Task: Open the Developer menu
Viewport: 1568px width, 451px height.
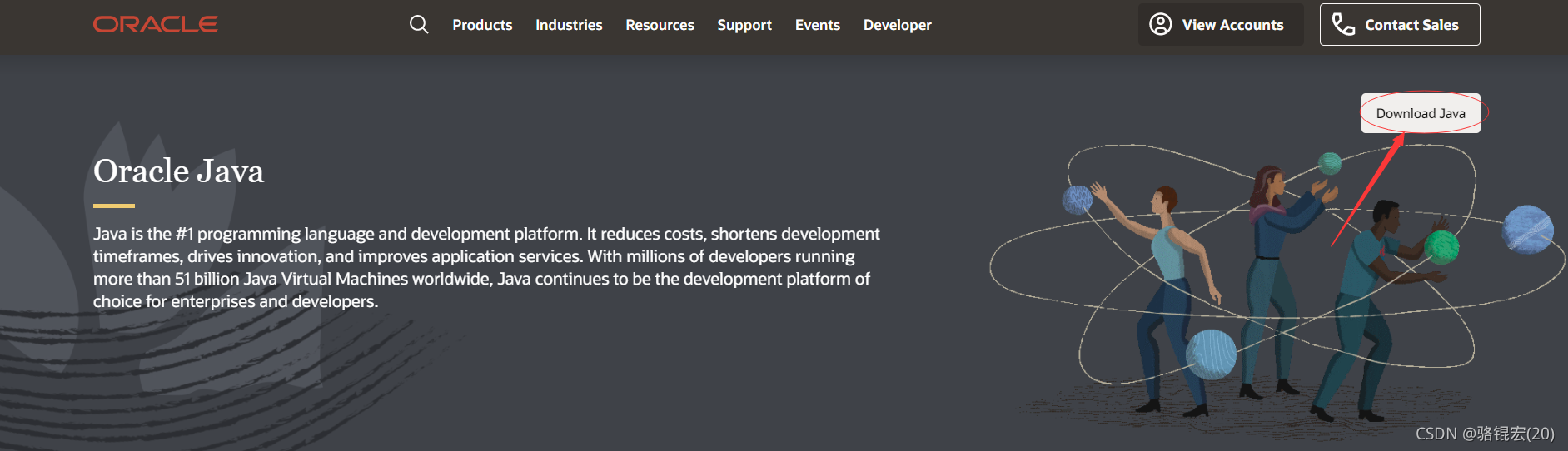Action: (898, 25)
